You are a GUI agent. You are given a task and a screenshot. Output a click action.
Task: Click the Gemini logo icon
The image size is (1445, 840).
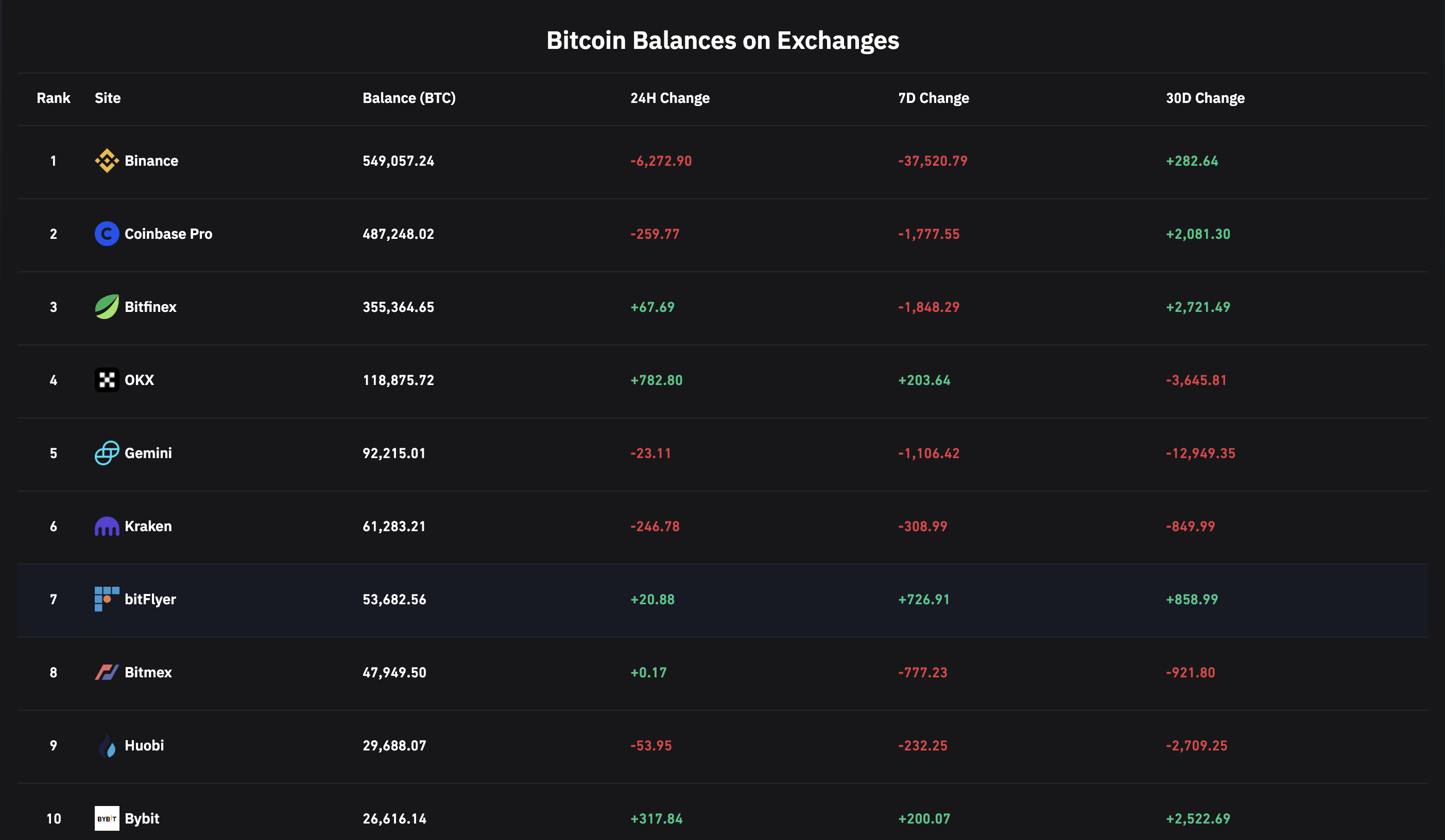[107, 453]
